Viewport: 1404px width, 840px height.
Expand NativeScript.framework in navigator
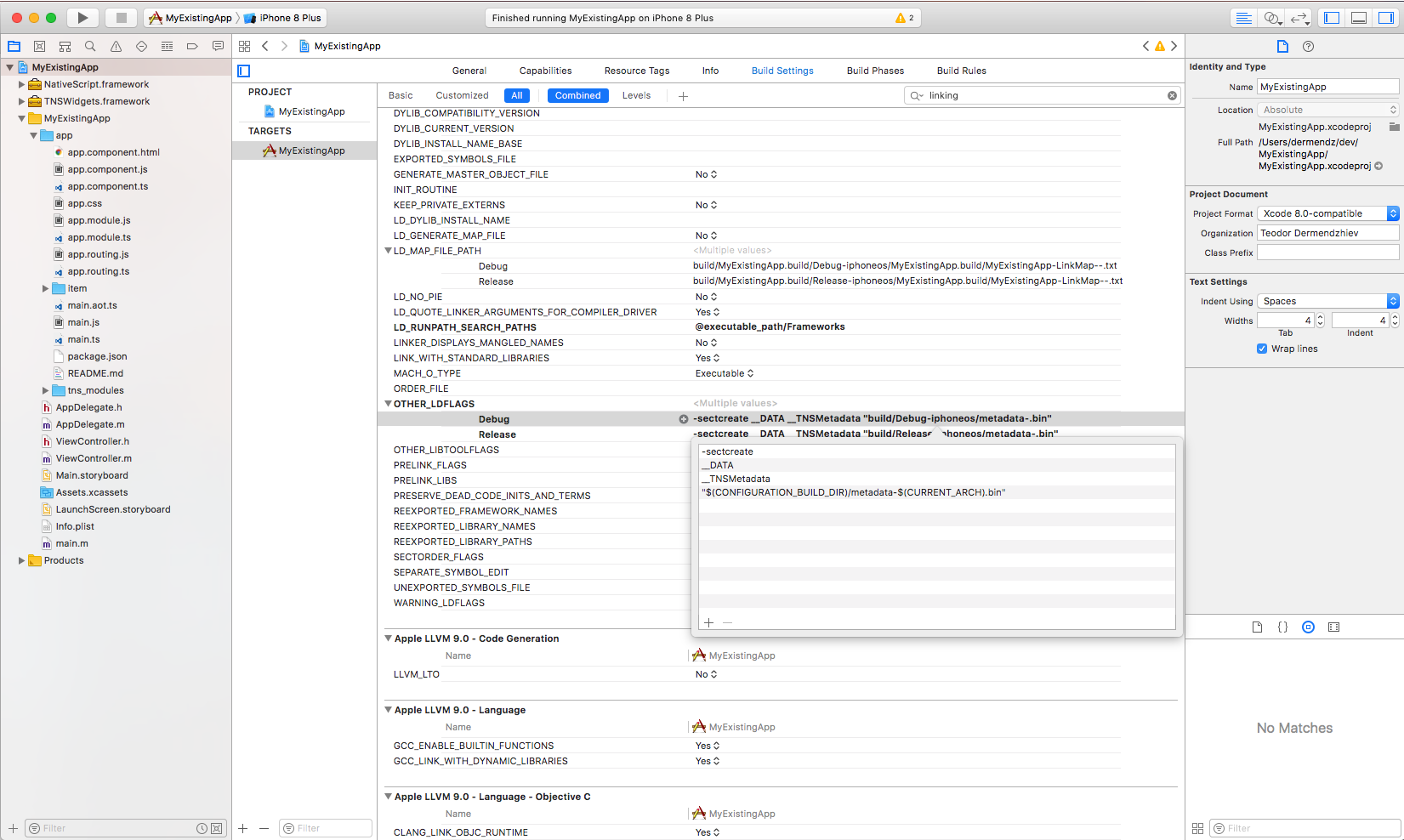pyautogui.click(x=22, y=84)
